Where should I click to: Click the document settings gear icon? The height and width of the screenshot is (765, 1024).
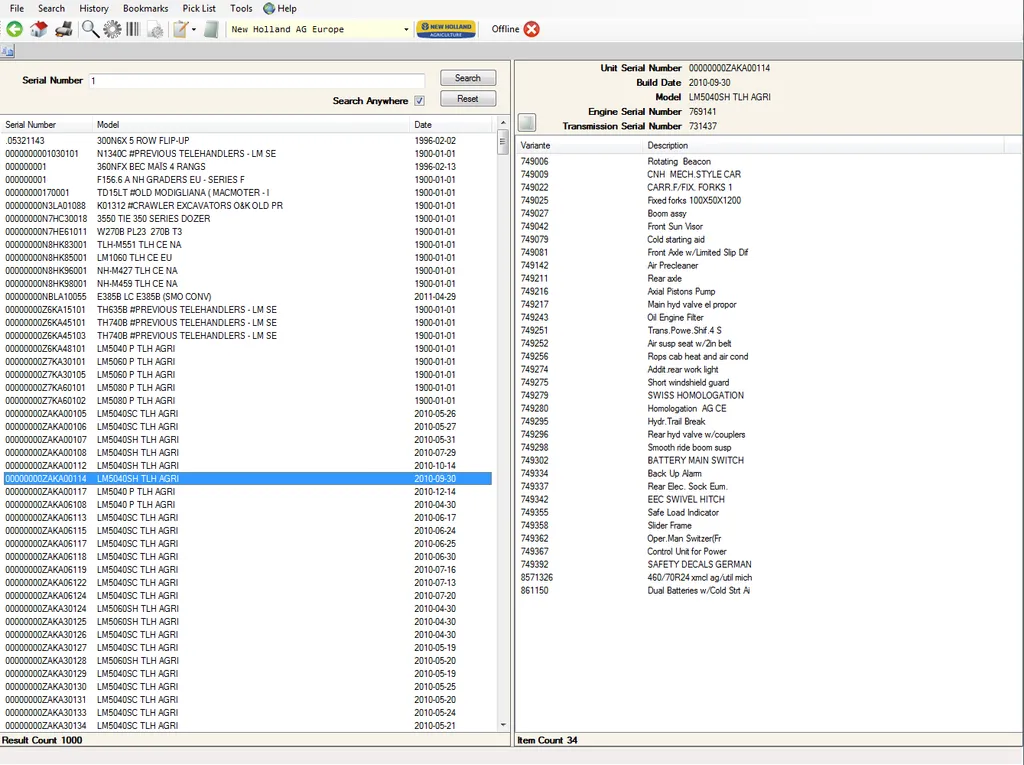tap(155, 29)
